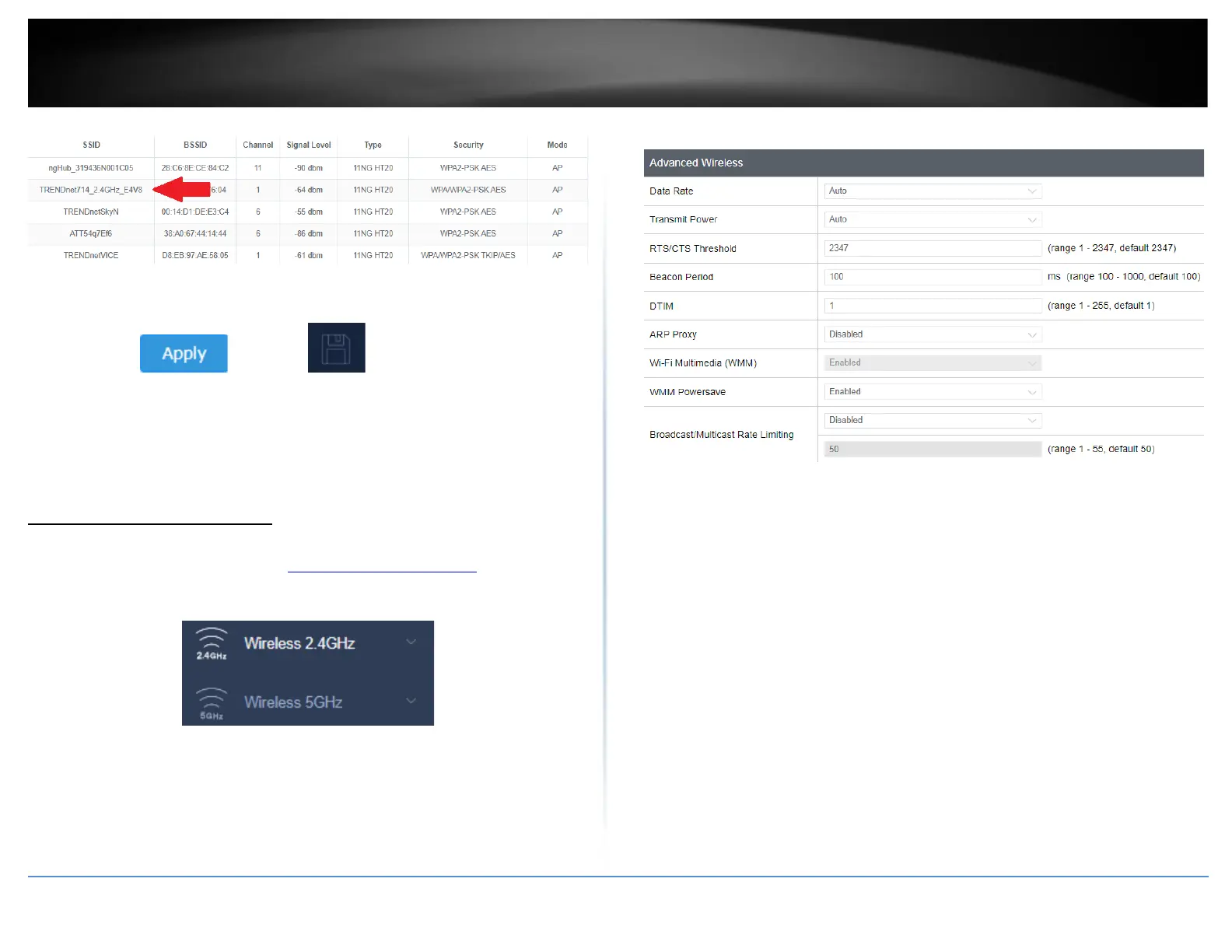
Task: Click BSSID 00:14:D1:DE:E3:C4
Action: pyautogui.click(x=195, y=212)
